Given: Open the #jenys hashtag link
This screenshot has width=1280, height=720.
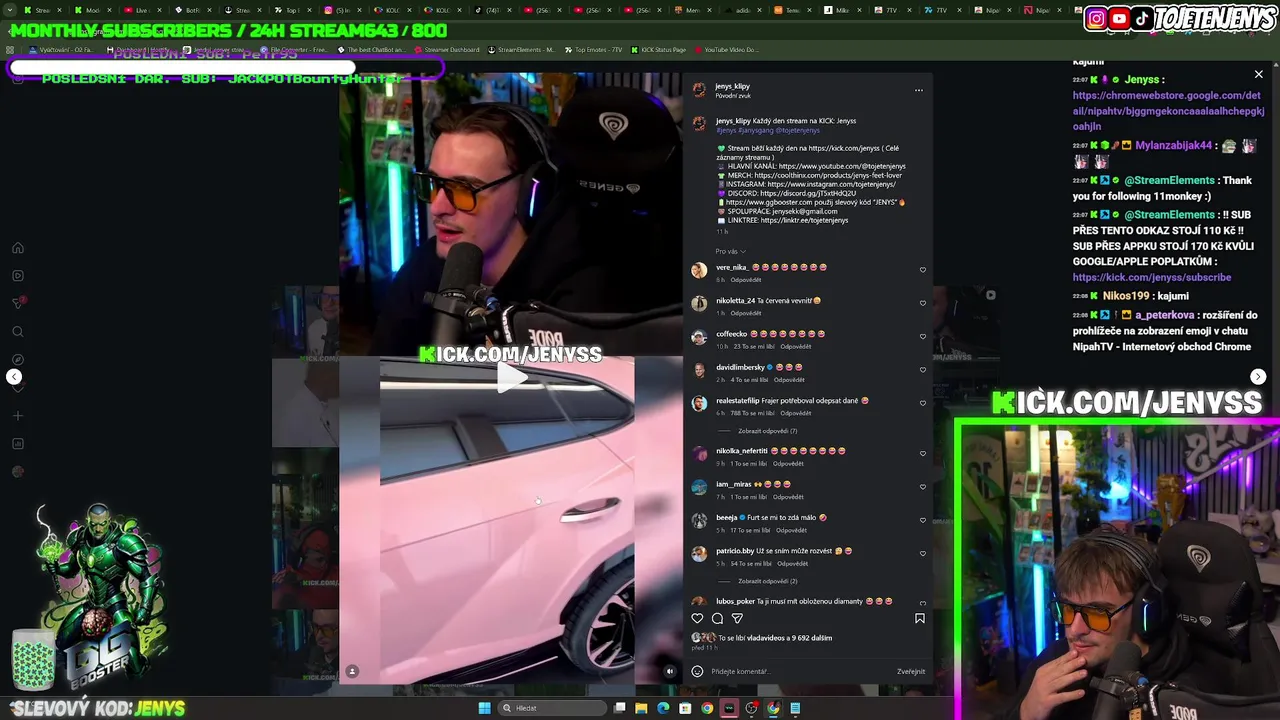Looking at the screenshot, I should pos(726,130).
